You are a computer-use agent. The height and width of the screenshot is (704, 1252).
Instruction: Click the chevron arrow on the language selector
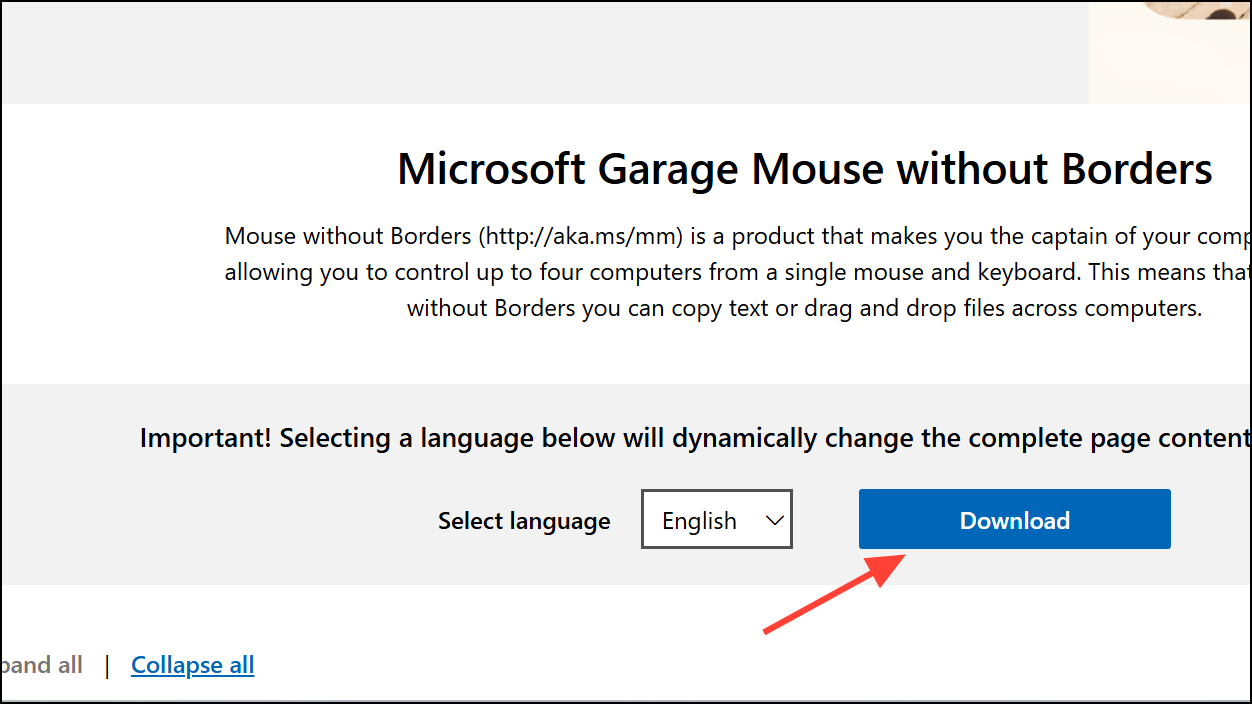tap(774, 519)
